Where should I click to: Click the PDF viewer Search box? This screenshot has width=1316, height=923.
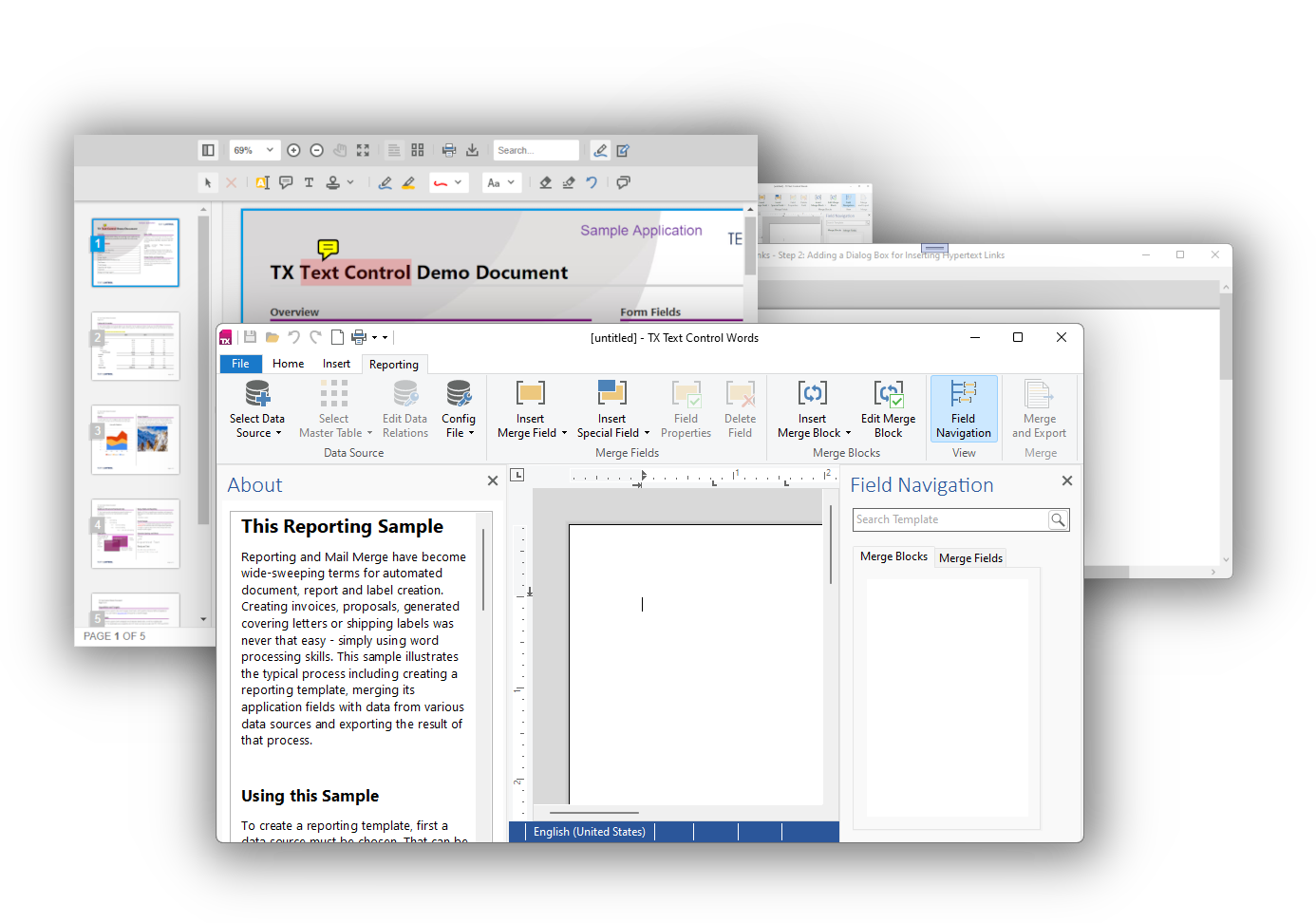click(x=536, y=150)
